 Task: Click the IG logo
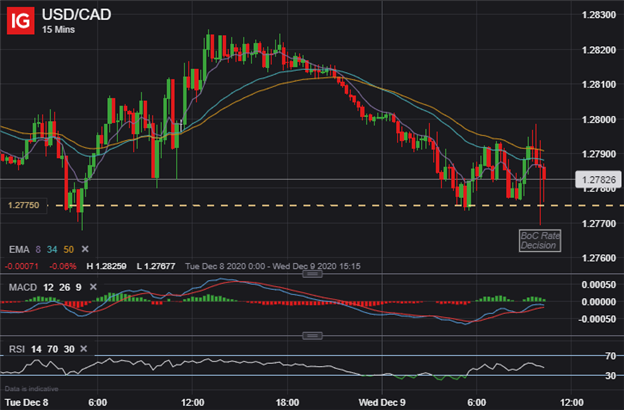tap(20, 21)
